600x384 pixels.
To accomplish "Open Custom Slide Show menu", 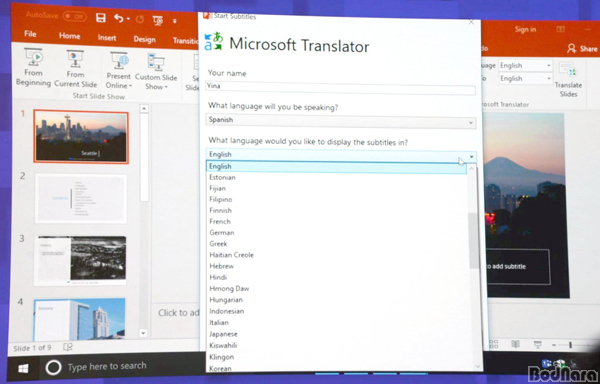I will (x=156, y=72).
